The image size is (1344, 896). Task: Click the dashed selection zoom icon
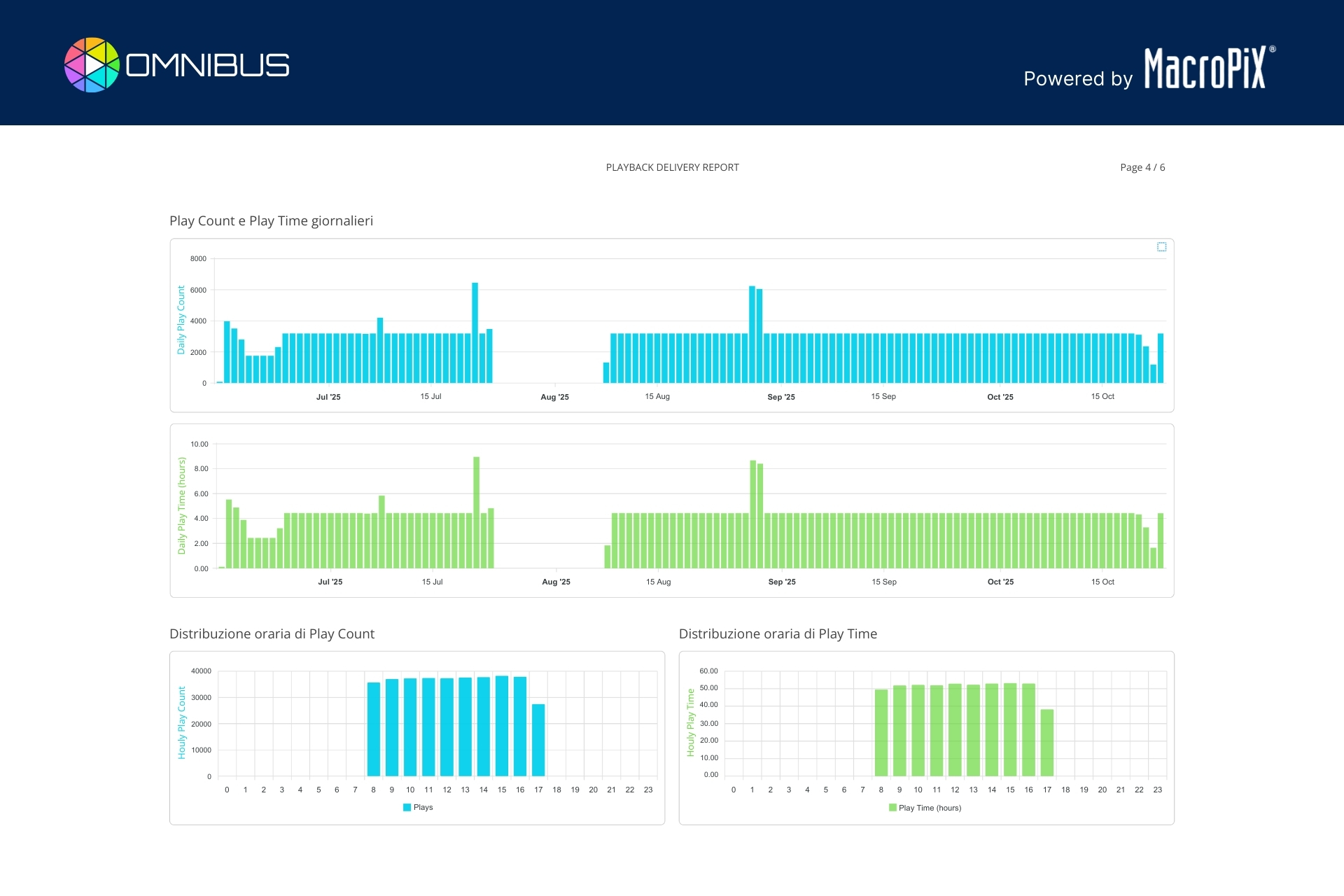tap(1161, 247)
